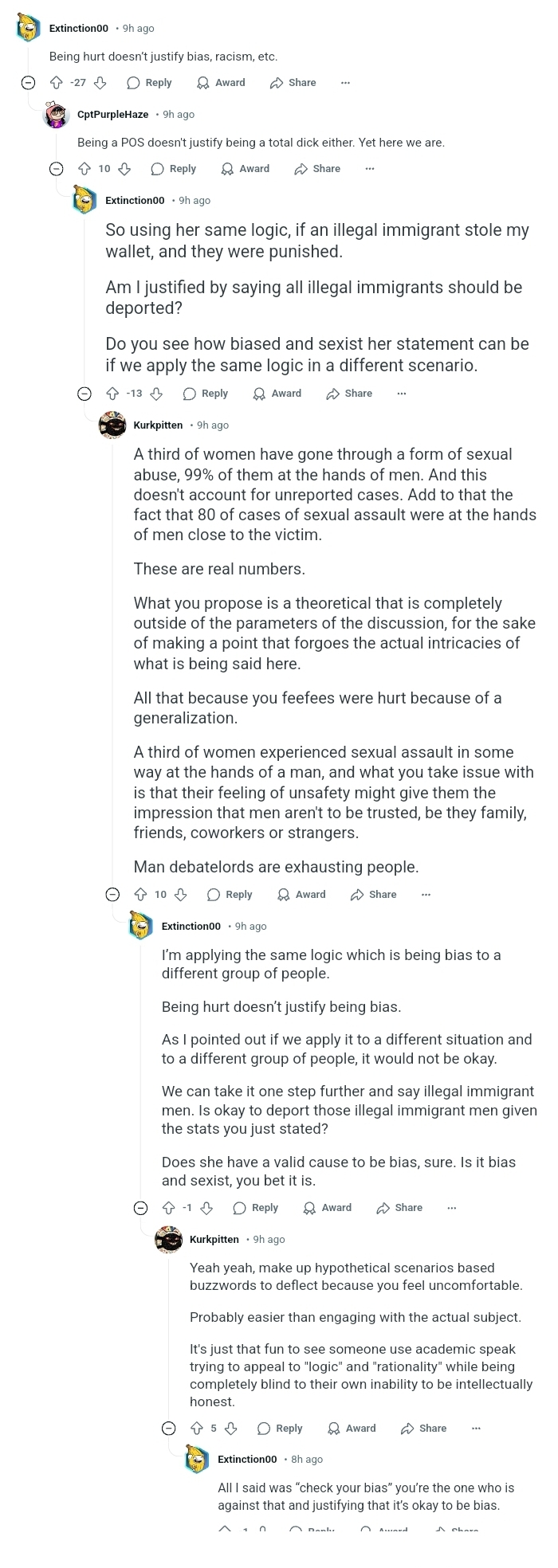Image resolution: width=558 pixels, height=1568 pixels.
Task: Open more options on Kurkpitten's score-5 comment
Action: 476,1429
